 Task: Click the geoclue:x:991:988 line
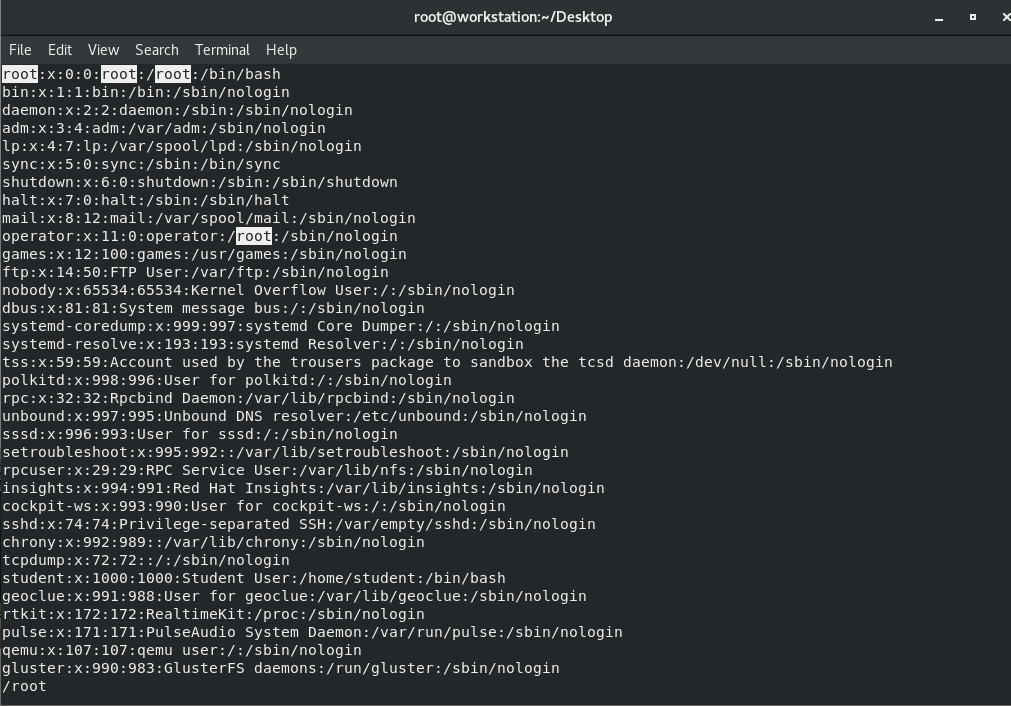tap(295, 596)
